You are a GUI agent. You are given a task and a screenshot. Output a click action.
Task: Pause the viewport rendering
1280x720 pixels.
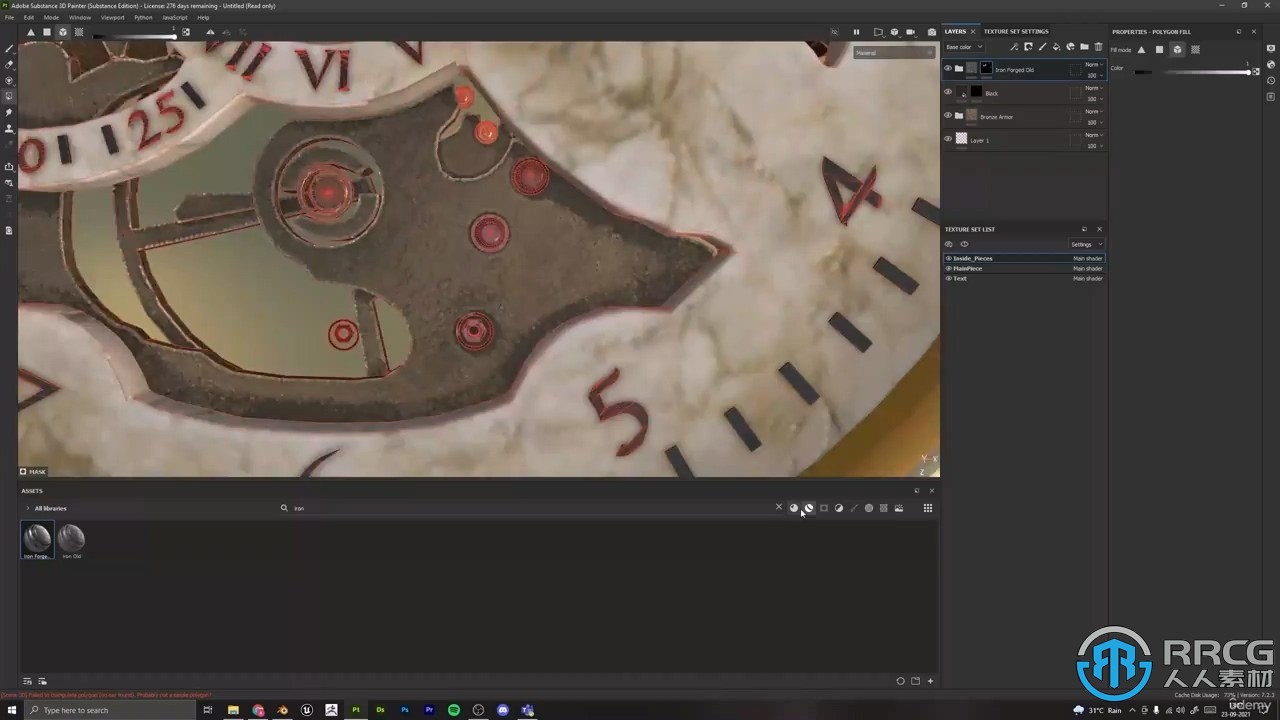856,32
